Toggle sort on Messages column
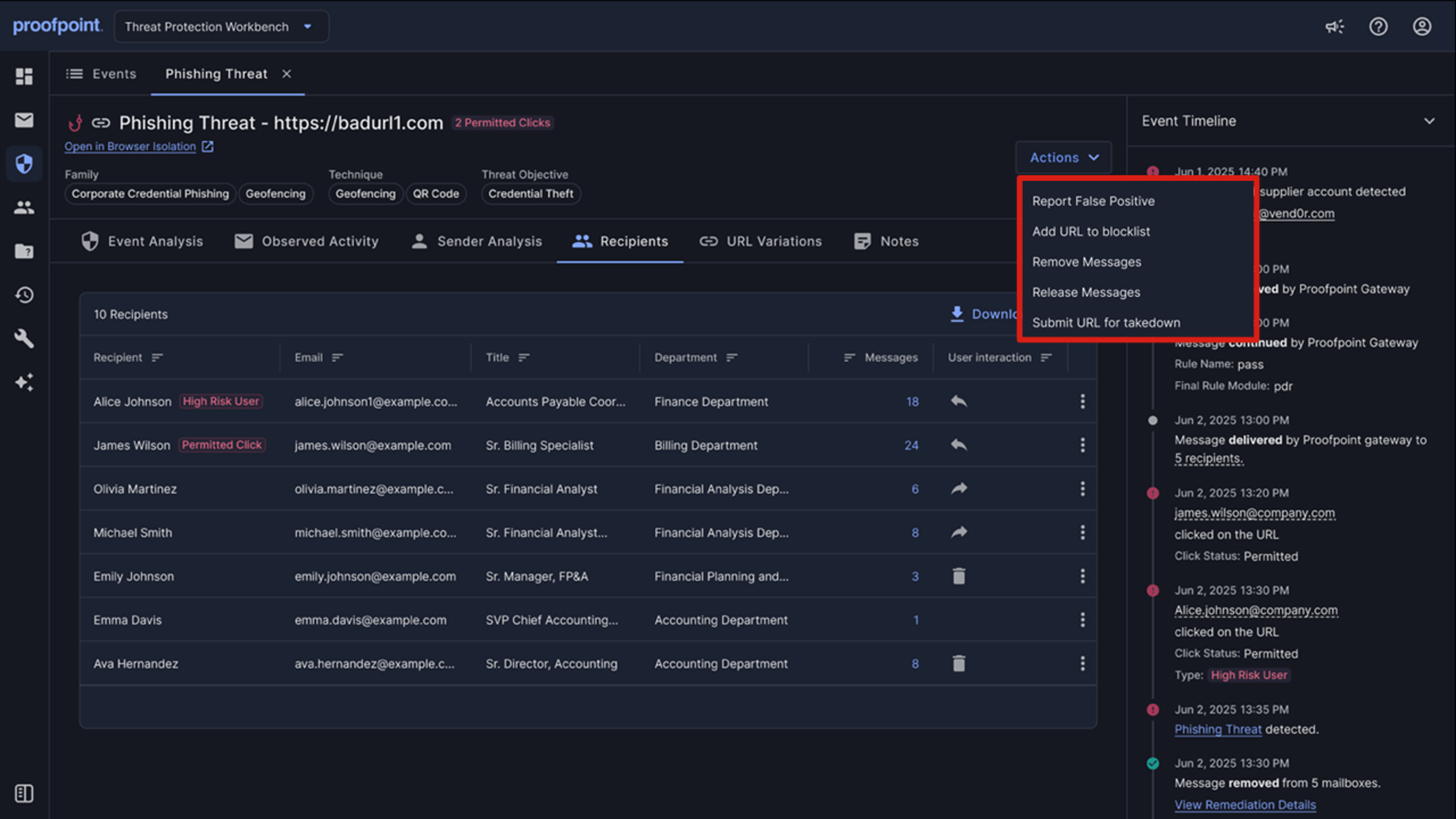The image size is (1456, 819). tap(849, 358)
